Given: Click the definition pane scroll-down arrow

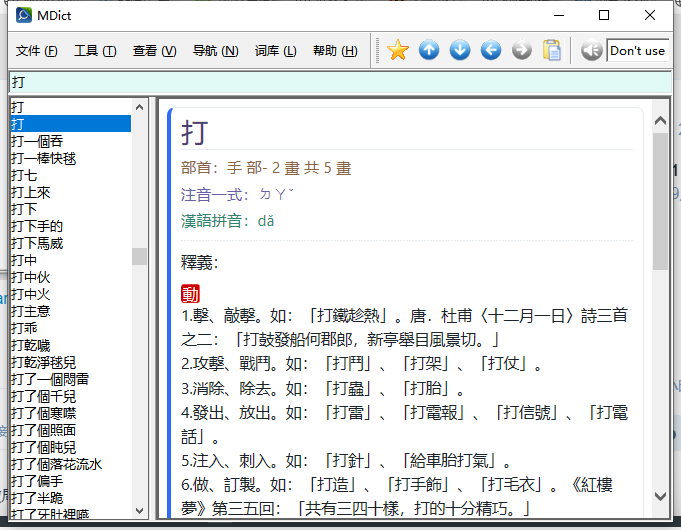Looking at the screenshot, I should click(x=660, y=495).
